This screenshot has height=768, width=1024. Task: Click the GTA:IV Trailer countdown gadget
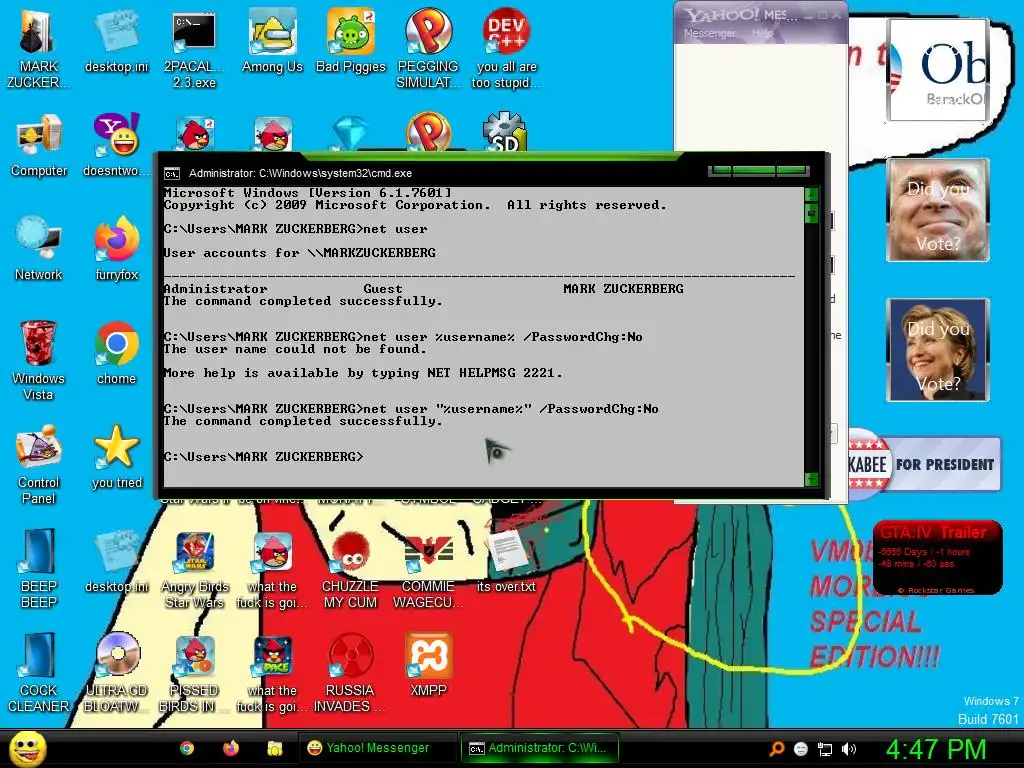(x=937, y=557)
